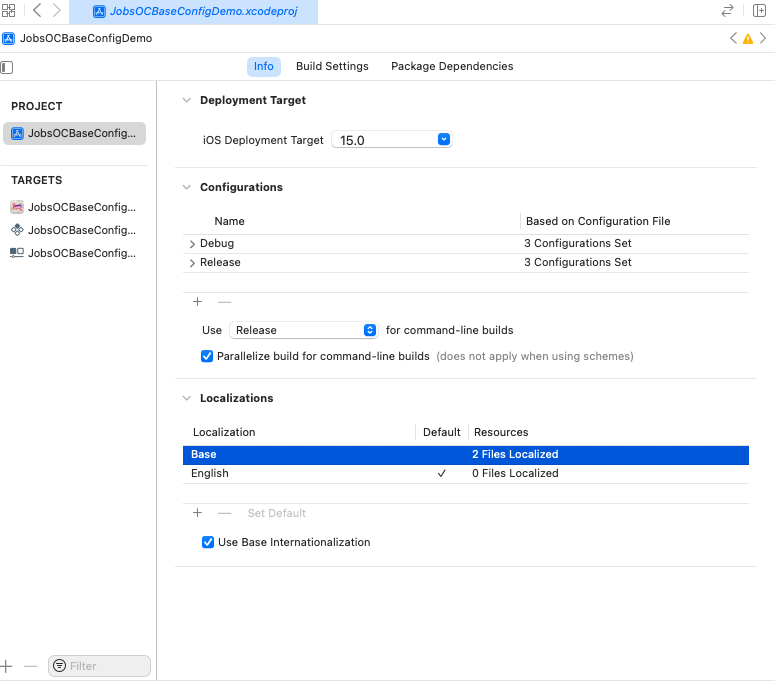The width and height of the screenshot is (775, 686).
Task: Switch to the Info tab
Action: click(x=263, y=66)
